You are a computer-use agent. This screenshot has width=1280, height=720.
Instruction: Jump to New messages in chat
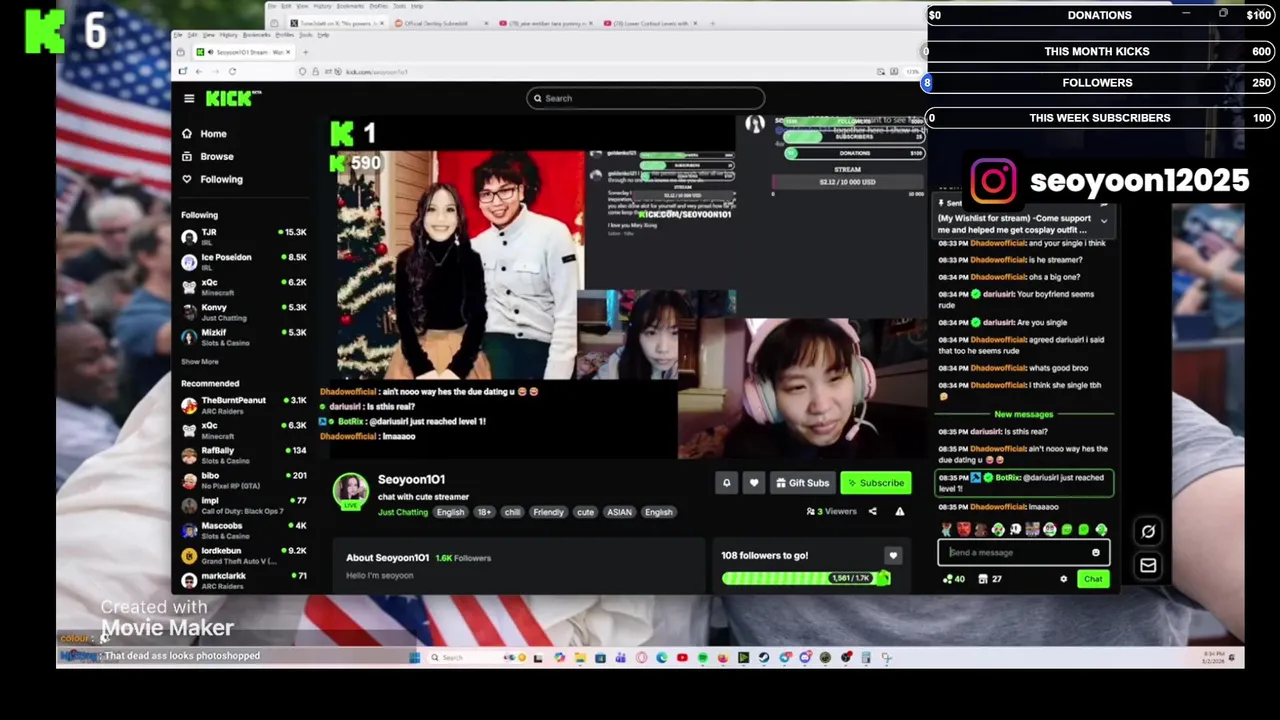pyautogui.click(x=1023, y=414)
